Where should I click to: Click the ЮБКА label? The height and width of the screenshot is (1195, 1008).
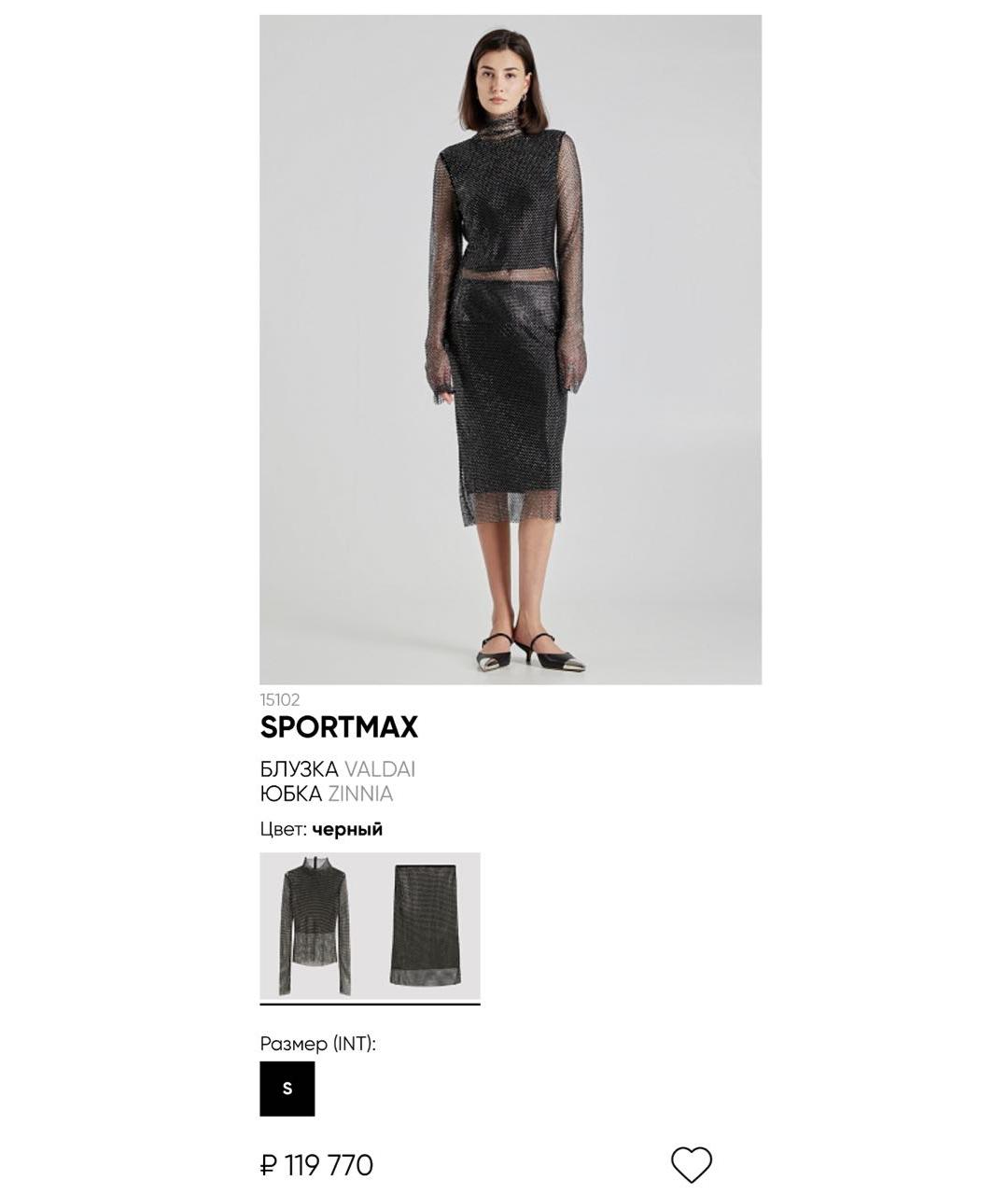291,794
